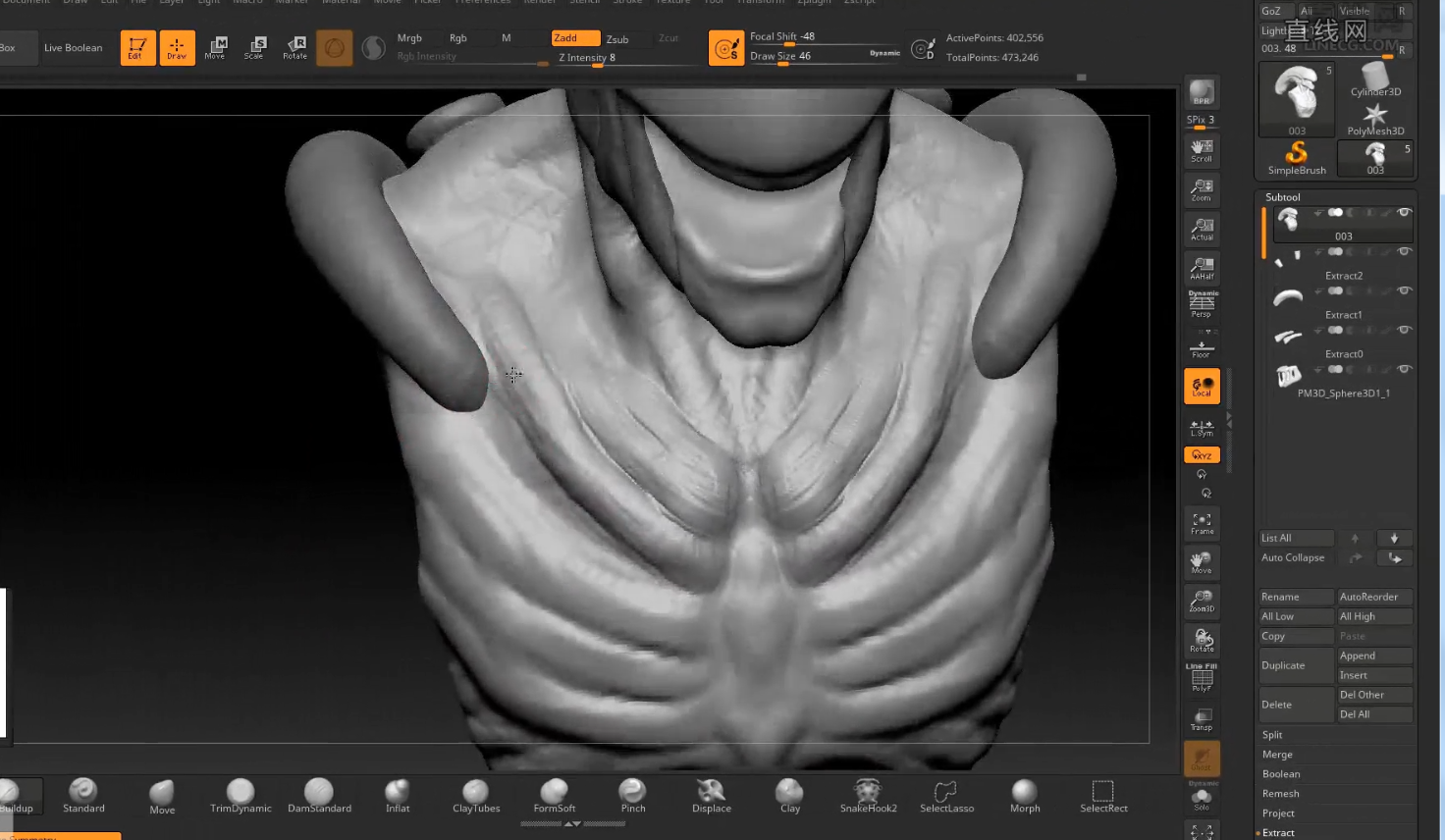Adjust the Focal Shift slider
This screenshot has width=1445, height=840.
tap(825, 37)
